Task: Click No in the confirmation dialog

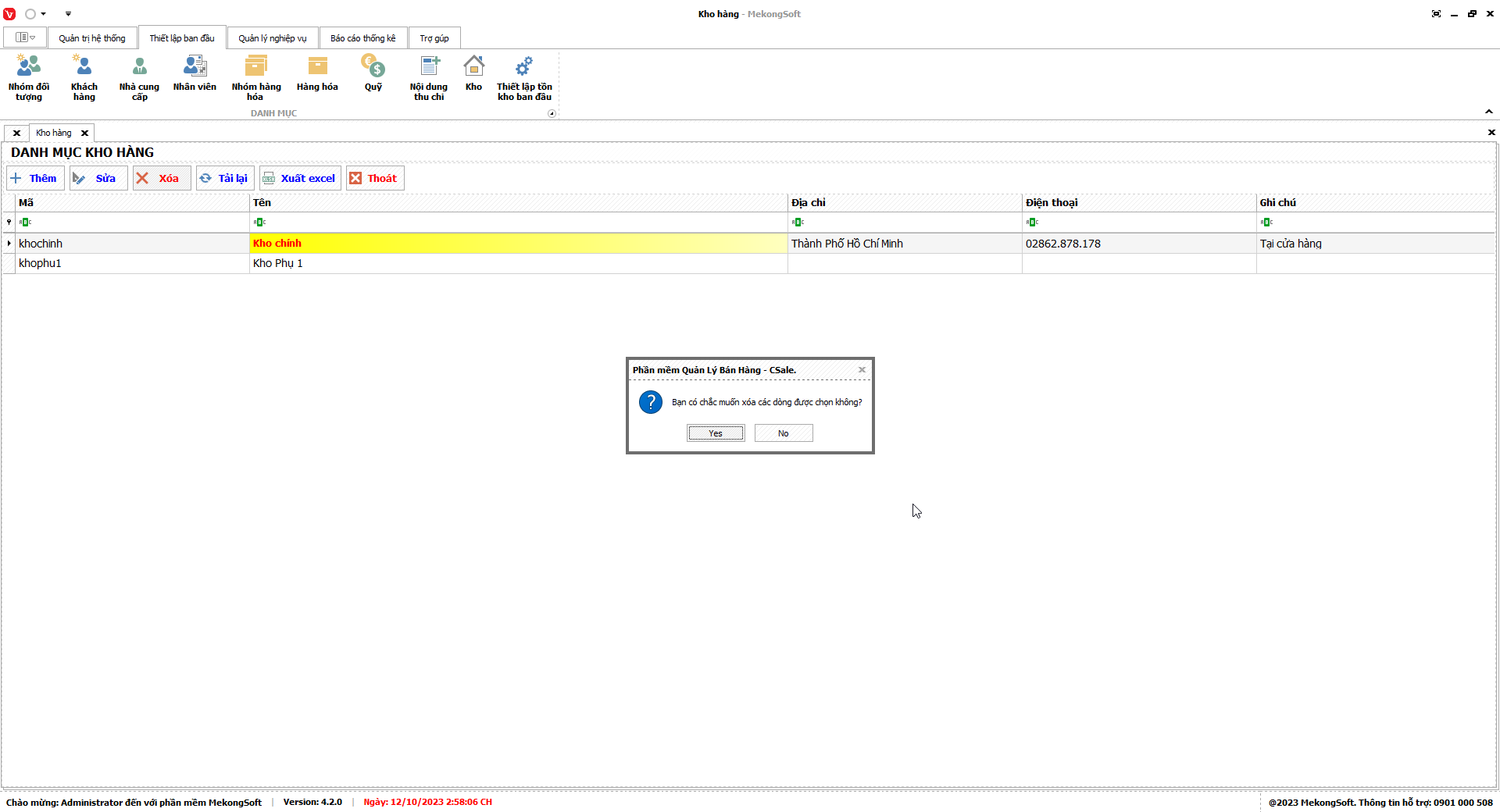Action: coord(783,433)
